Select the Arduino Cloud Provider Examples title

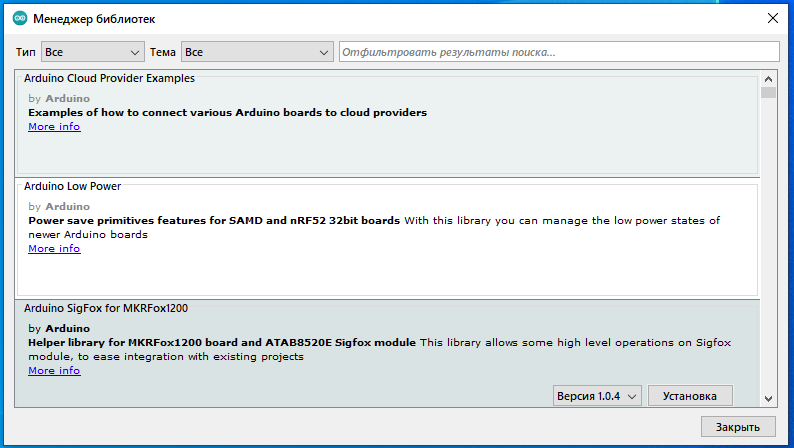(x=110, y=78)
